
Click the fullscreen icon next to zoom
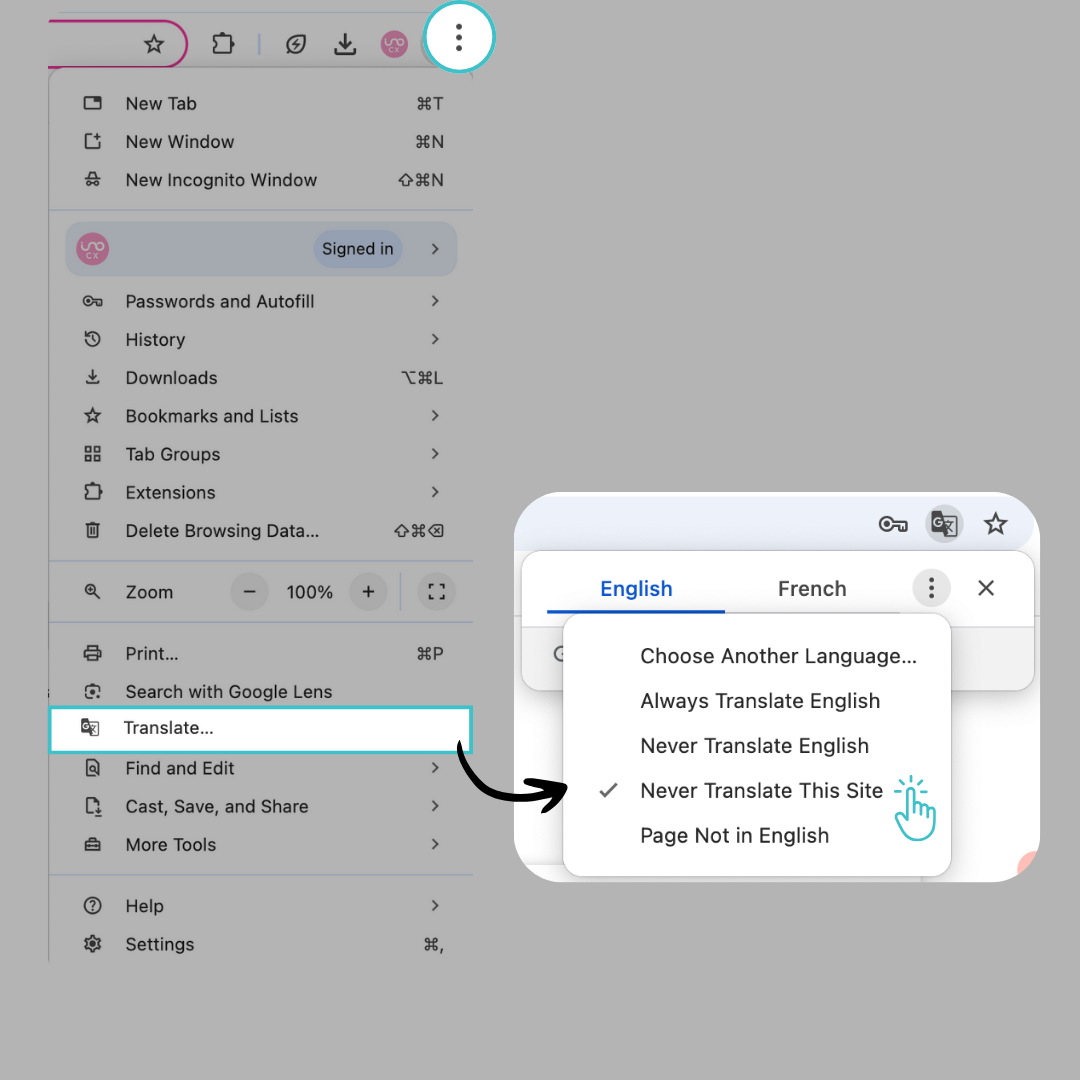click(x=436, y=592)
